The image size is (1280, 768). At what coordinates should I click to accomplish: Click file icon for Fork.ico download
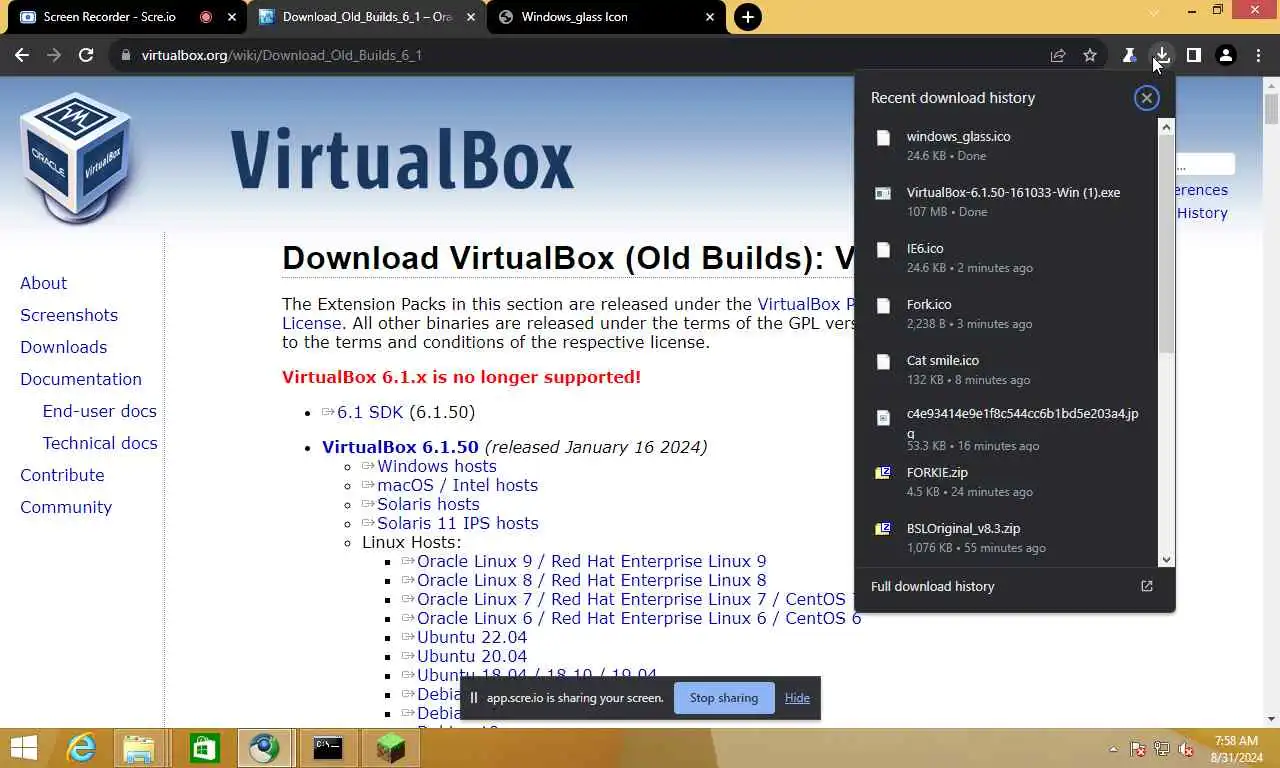point(883,306)
